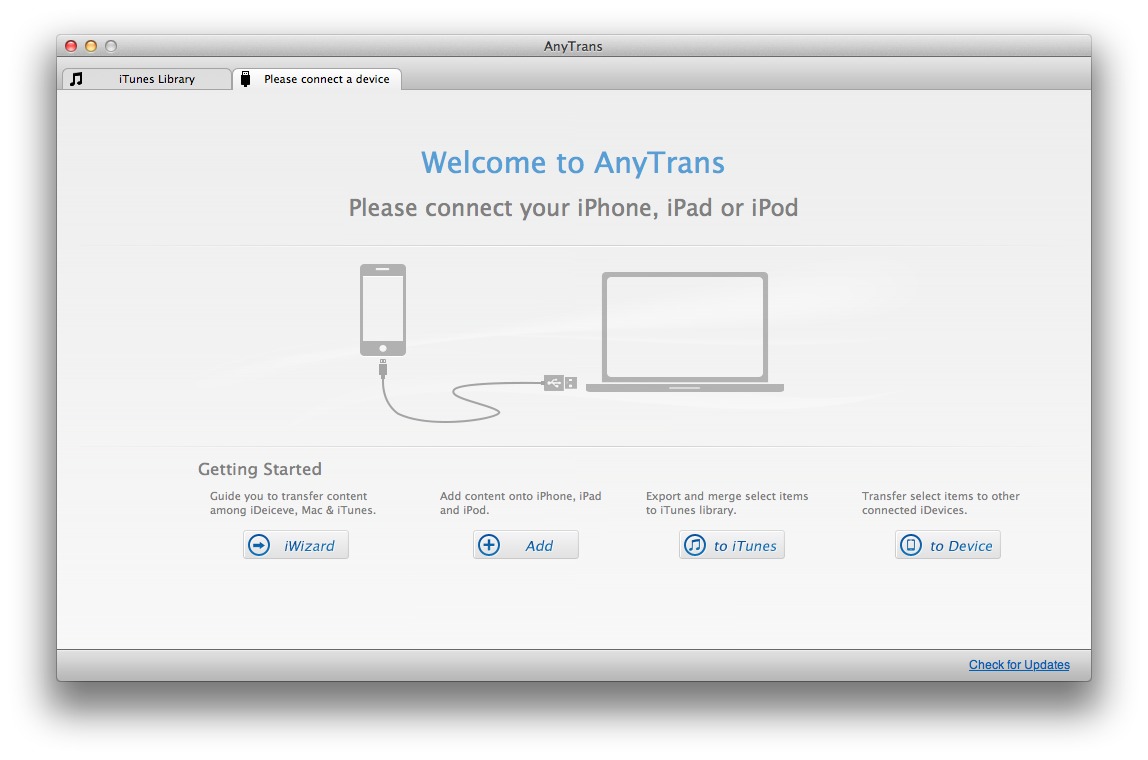The height and width of the screenshot is (760, 1148).
Task: Click the laptop illustration
Action: [x=685, y=332]
